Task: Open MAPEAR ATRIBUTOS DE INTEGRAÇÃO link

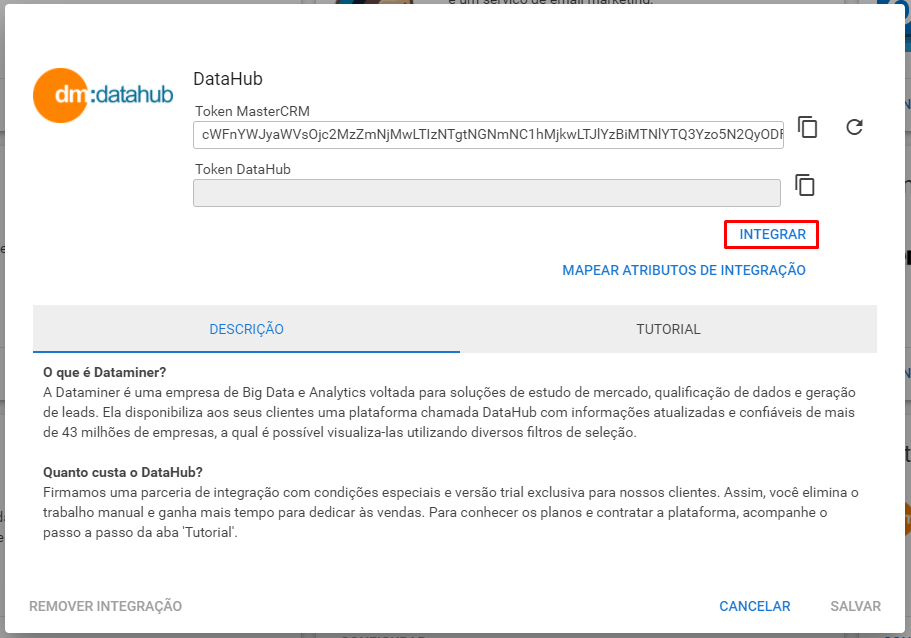Action: coord(684,270)
